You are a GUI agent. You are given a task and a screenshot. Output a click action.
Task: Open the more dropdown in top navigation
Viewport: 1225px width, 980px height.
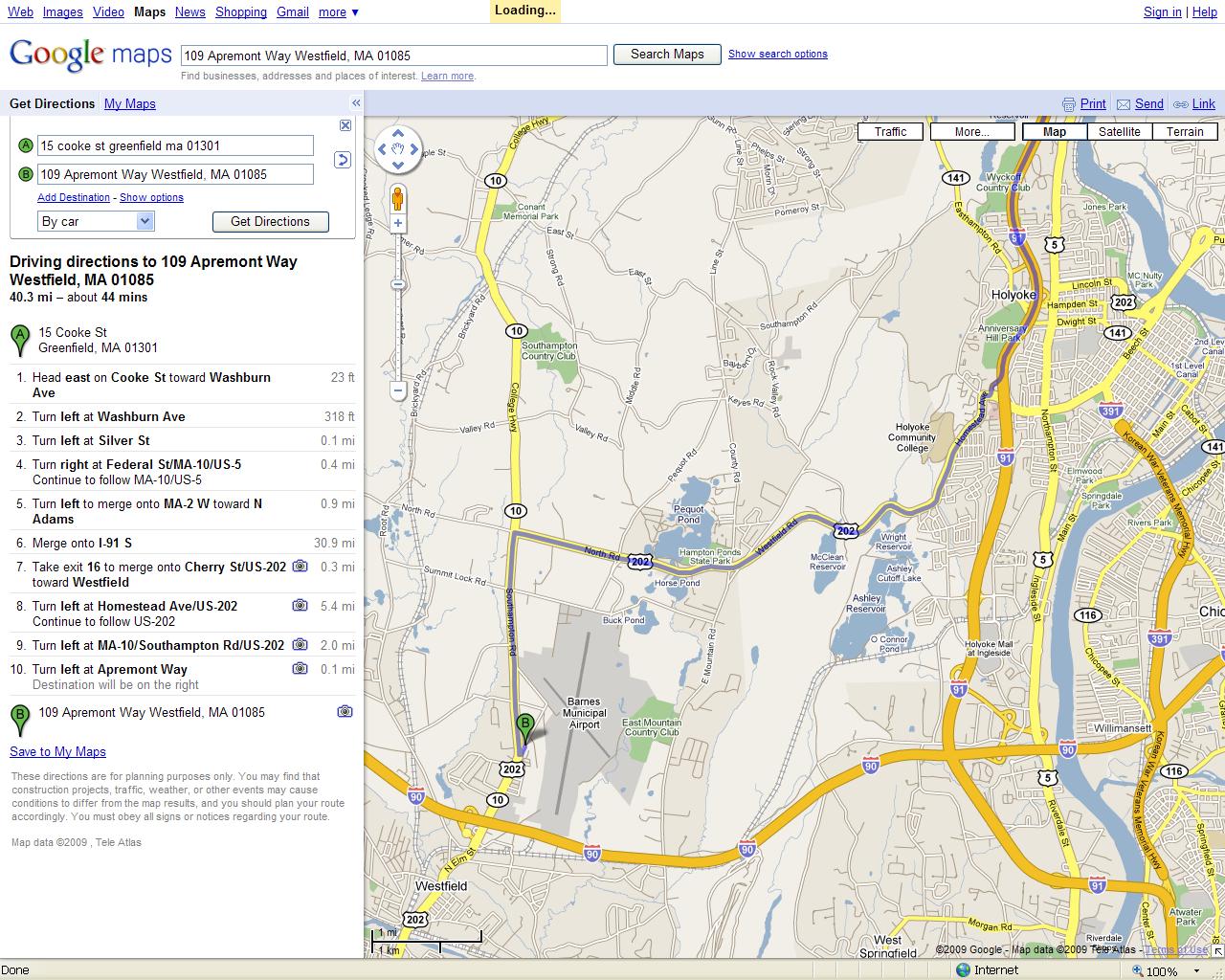[339, 11]
